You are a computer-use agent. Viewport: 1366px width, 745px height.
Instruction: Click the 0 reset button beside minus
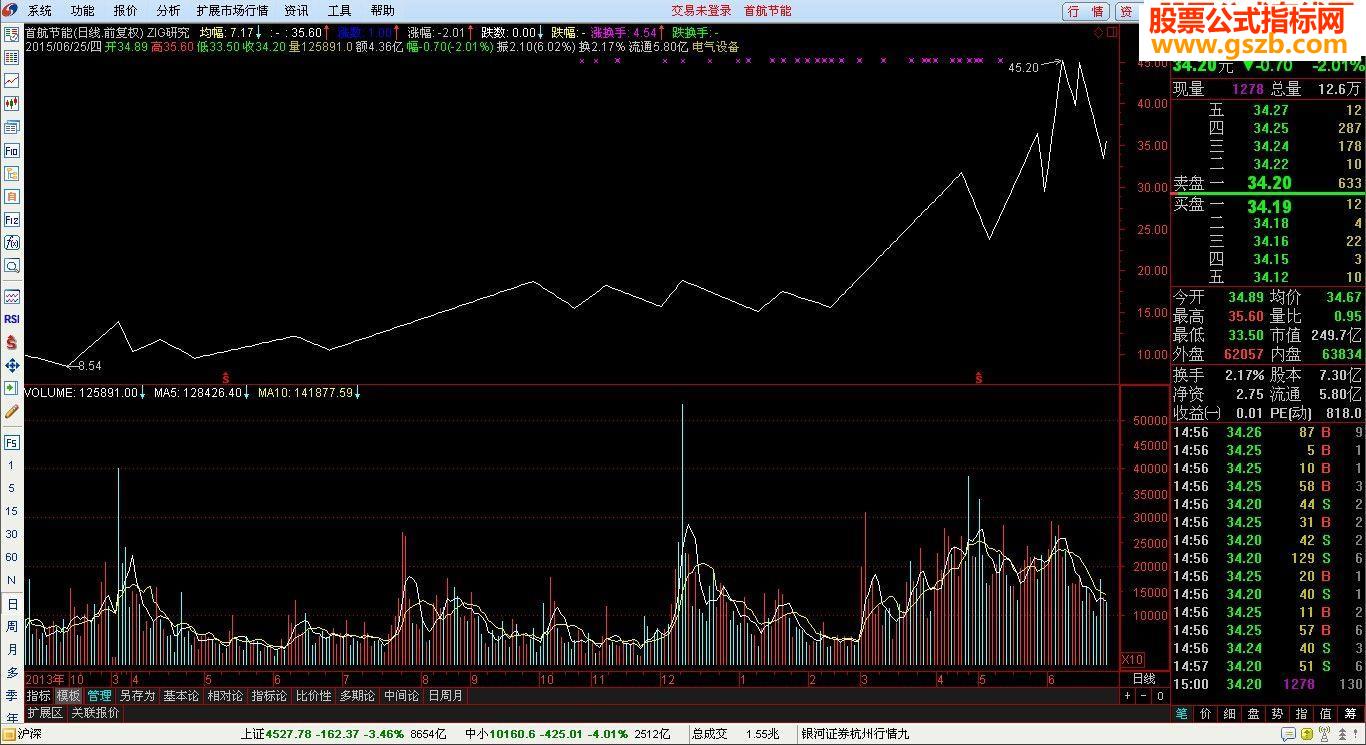1160,696
